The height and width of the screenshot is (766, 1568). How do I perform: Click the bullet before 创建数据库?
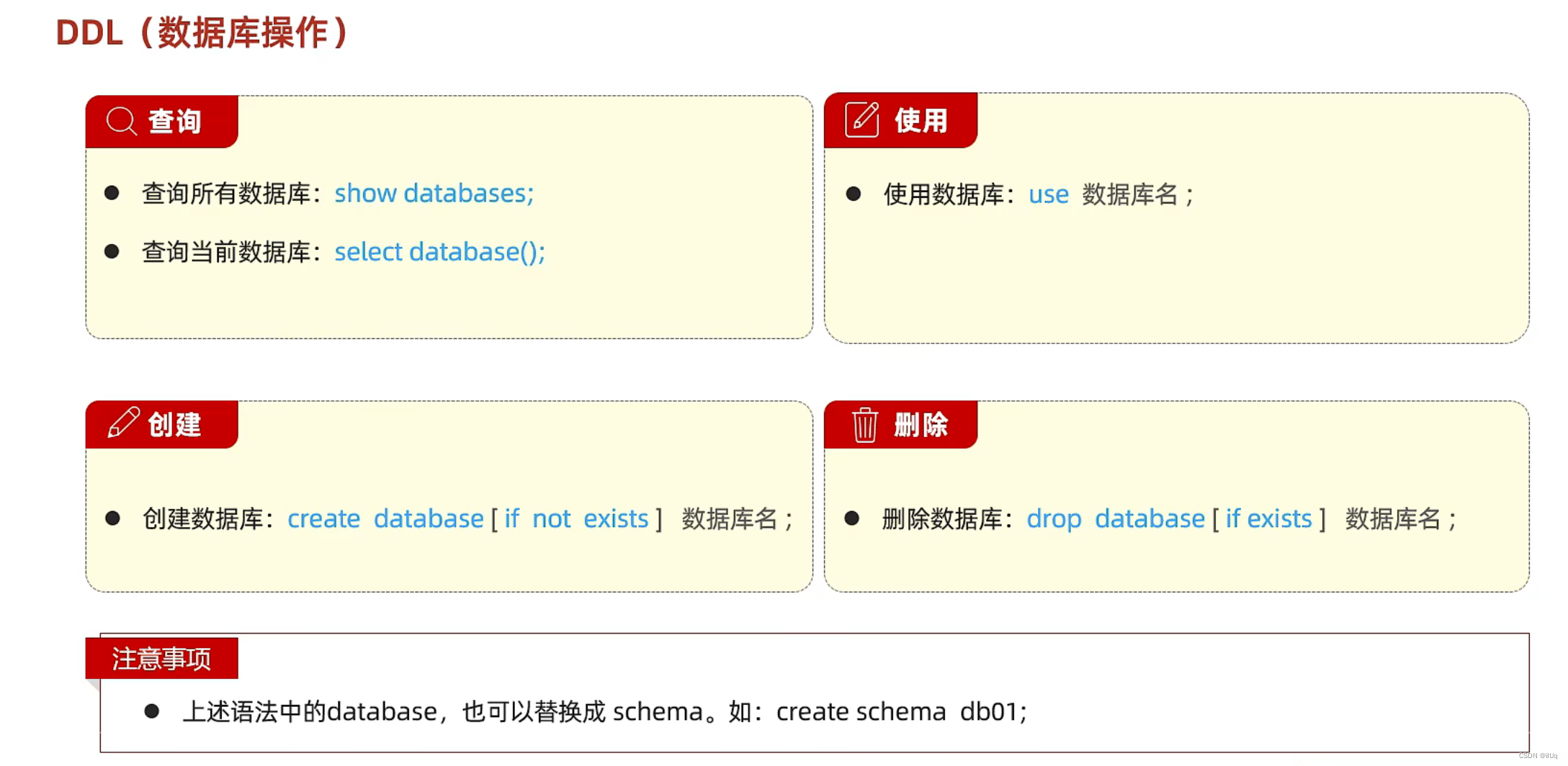(x=112, y=518)
